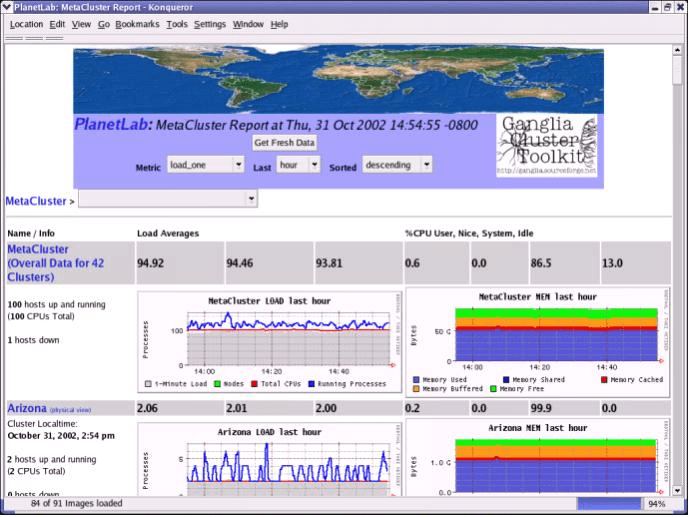
Task: Click 'Load Averages' column header
Action: pyautogui.click(x=168, y=233)
